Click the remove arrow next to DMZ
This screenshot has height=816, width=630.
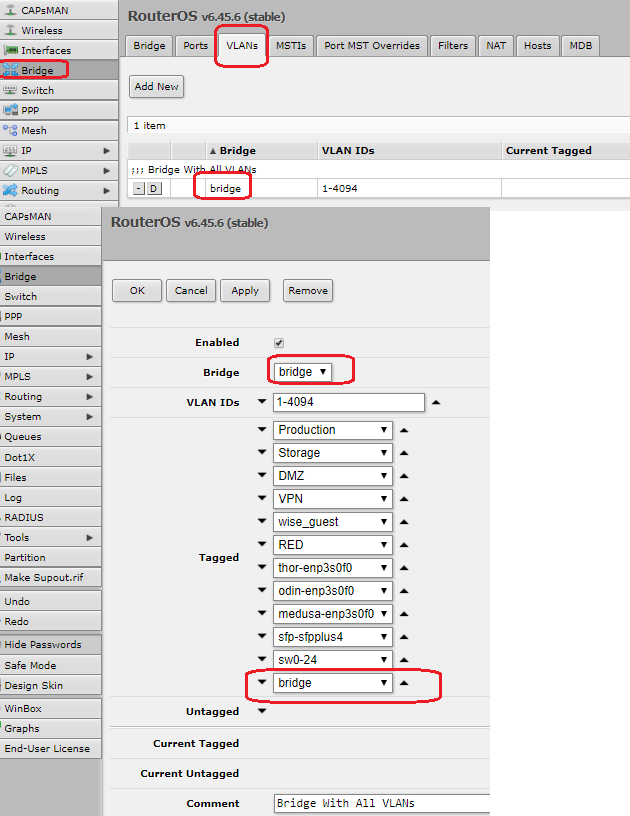click(404, 476)
